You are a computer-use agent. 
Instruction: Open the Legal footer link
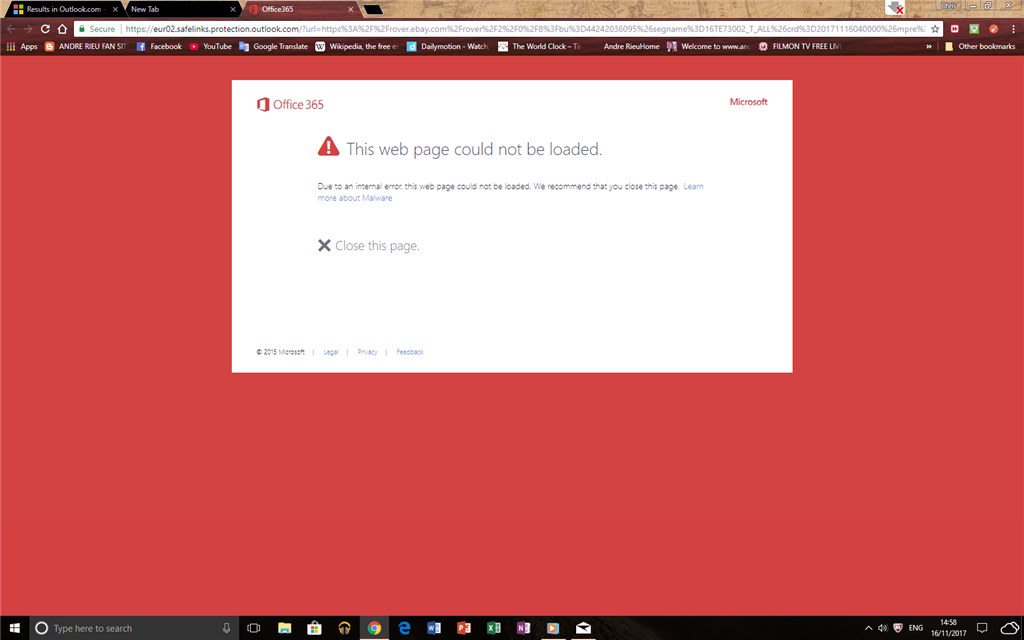pos(331,352)
